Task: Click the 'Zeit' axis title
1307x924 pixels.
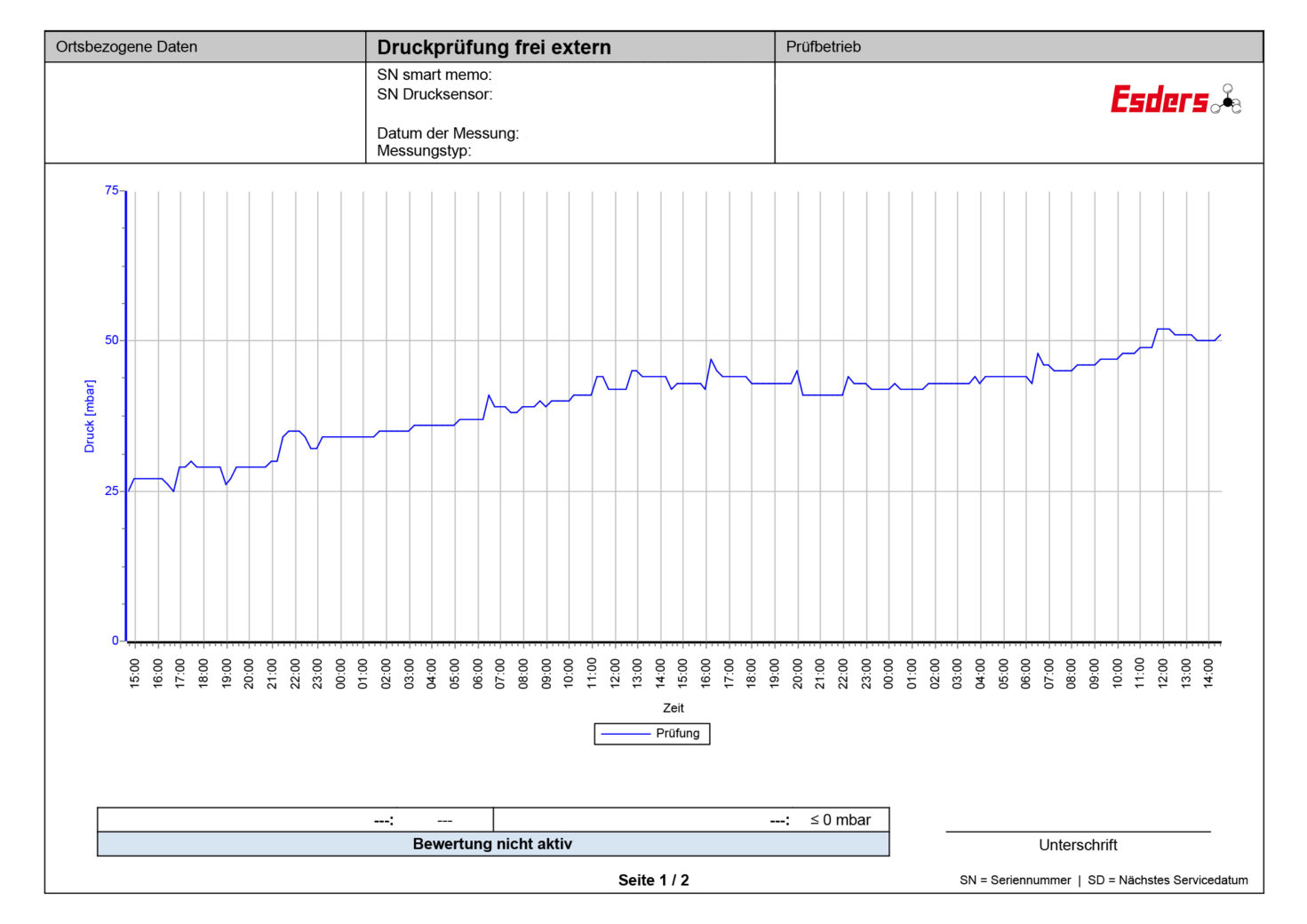Action: [673, 708]
